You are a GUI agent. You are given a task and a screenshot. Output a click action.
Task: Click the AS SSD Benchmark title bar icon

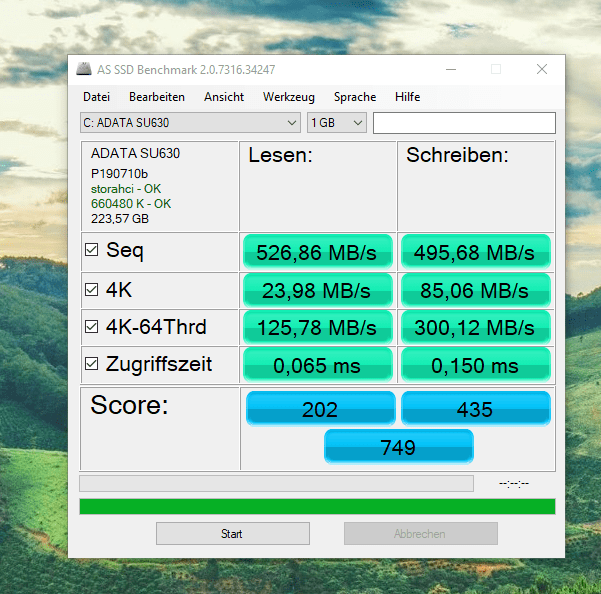84,69
